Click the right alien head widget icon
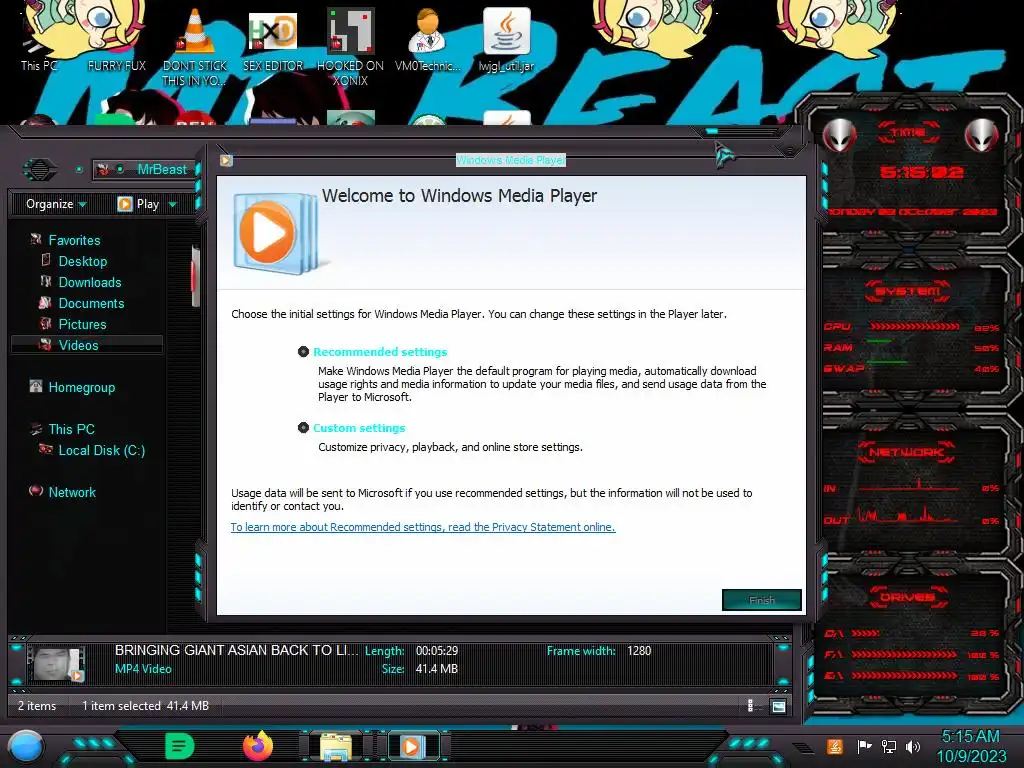The image size is (1024, 768). pos(982,135)
